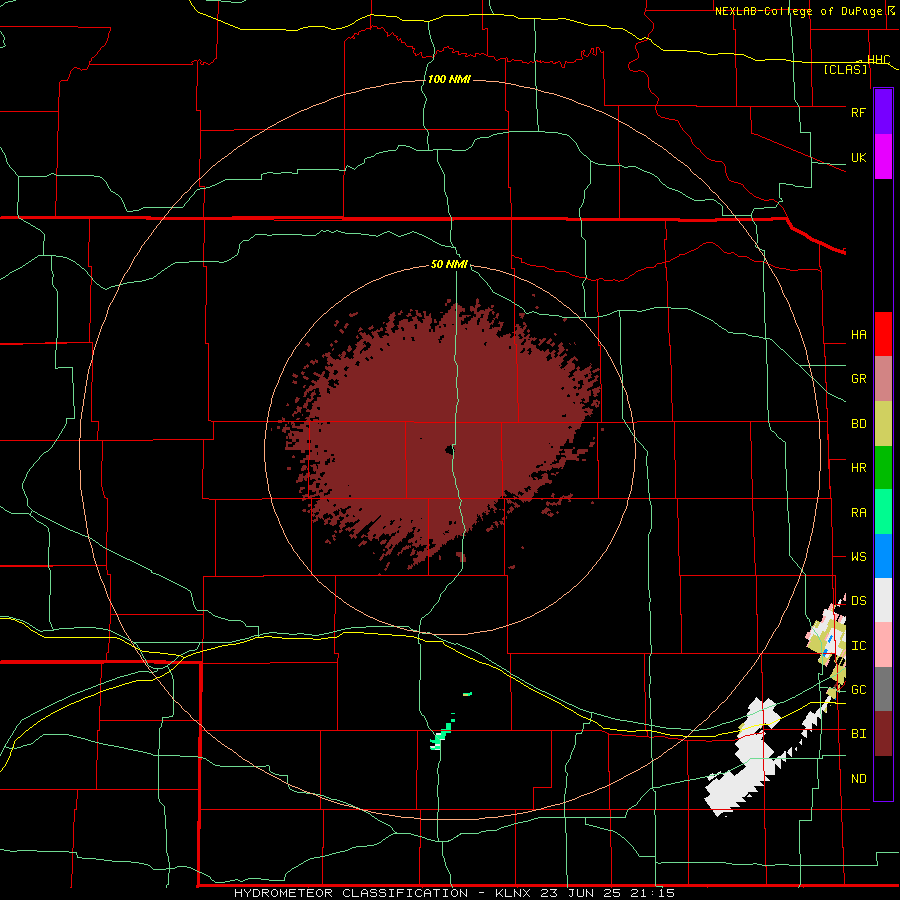Click the WS legend label text
This screenshot has width=900, height=900.
click(x=858, y=557)
